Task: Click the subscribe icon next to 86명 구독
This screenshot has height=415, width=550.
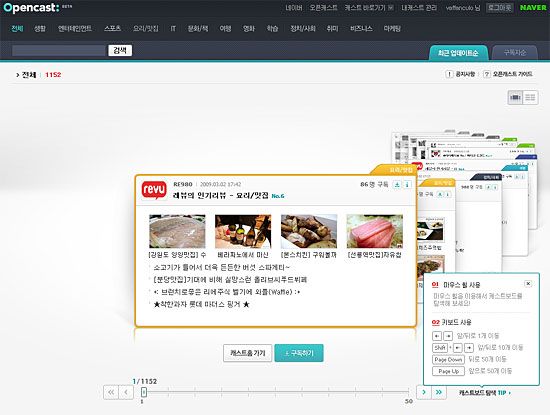Action: (397, 185)
